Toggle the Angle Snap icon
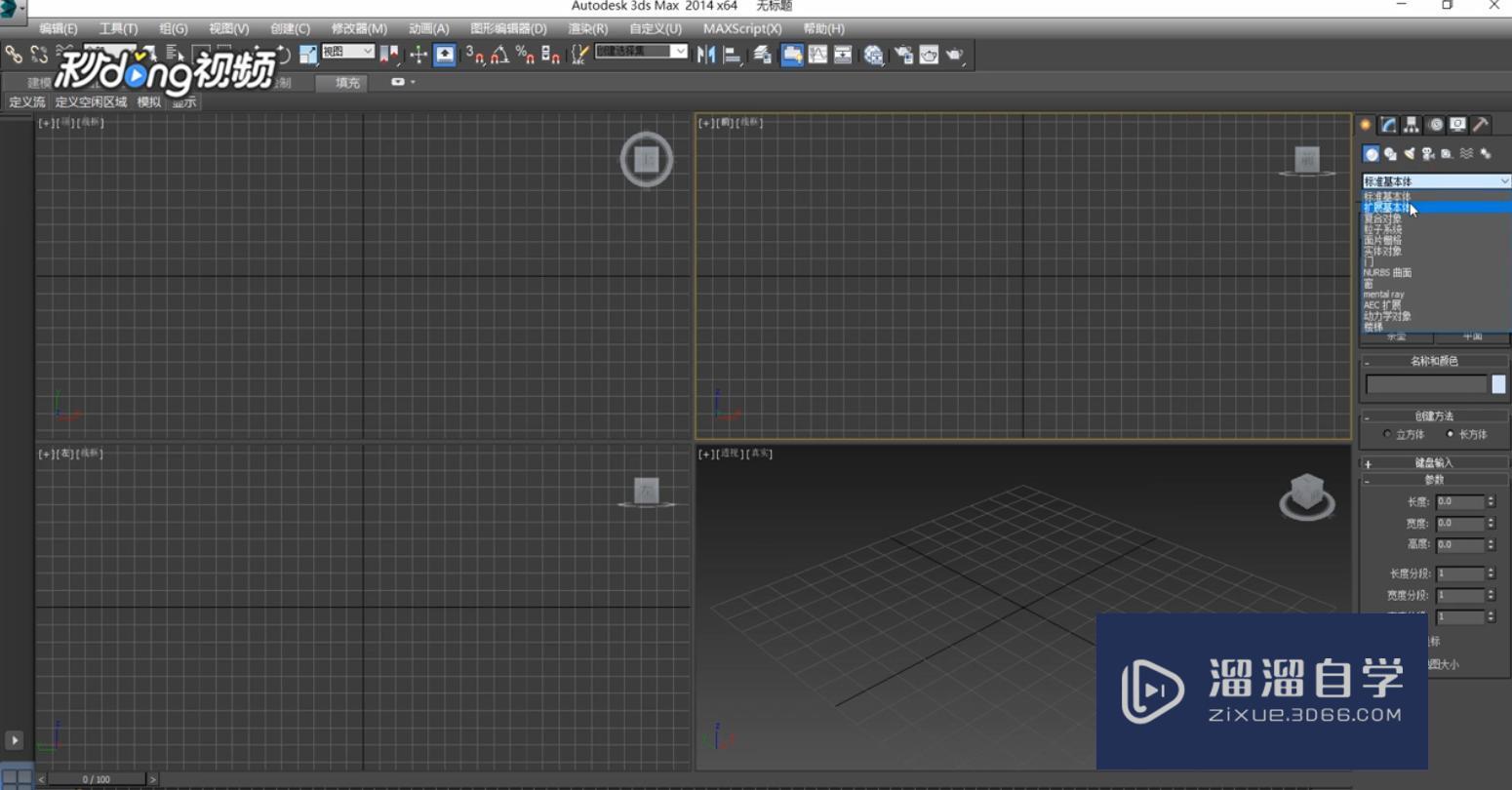This screenshot has width=1512, height=790. click(x=500, y=56)
